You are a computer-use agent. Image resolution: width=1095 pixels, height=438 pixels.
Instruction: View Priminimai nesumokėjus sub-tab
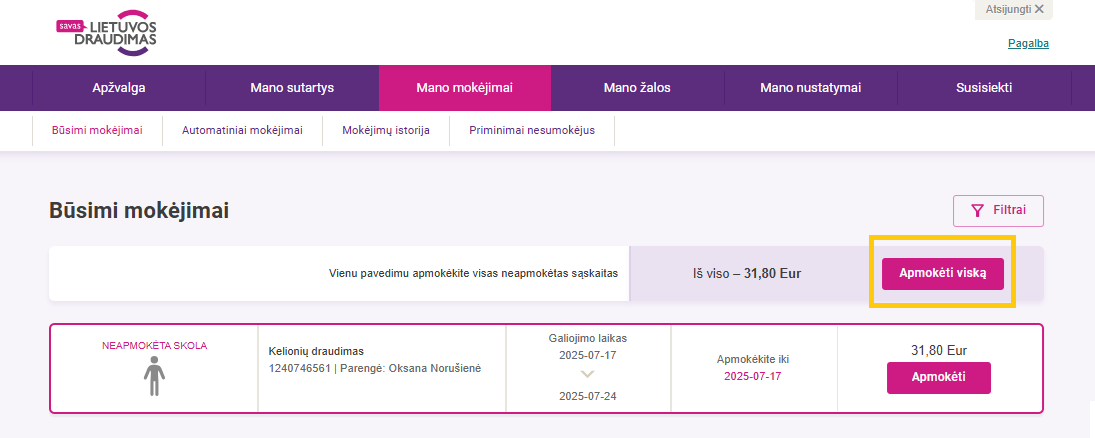(532, 131)
